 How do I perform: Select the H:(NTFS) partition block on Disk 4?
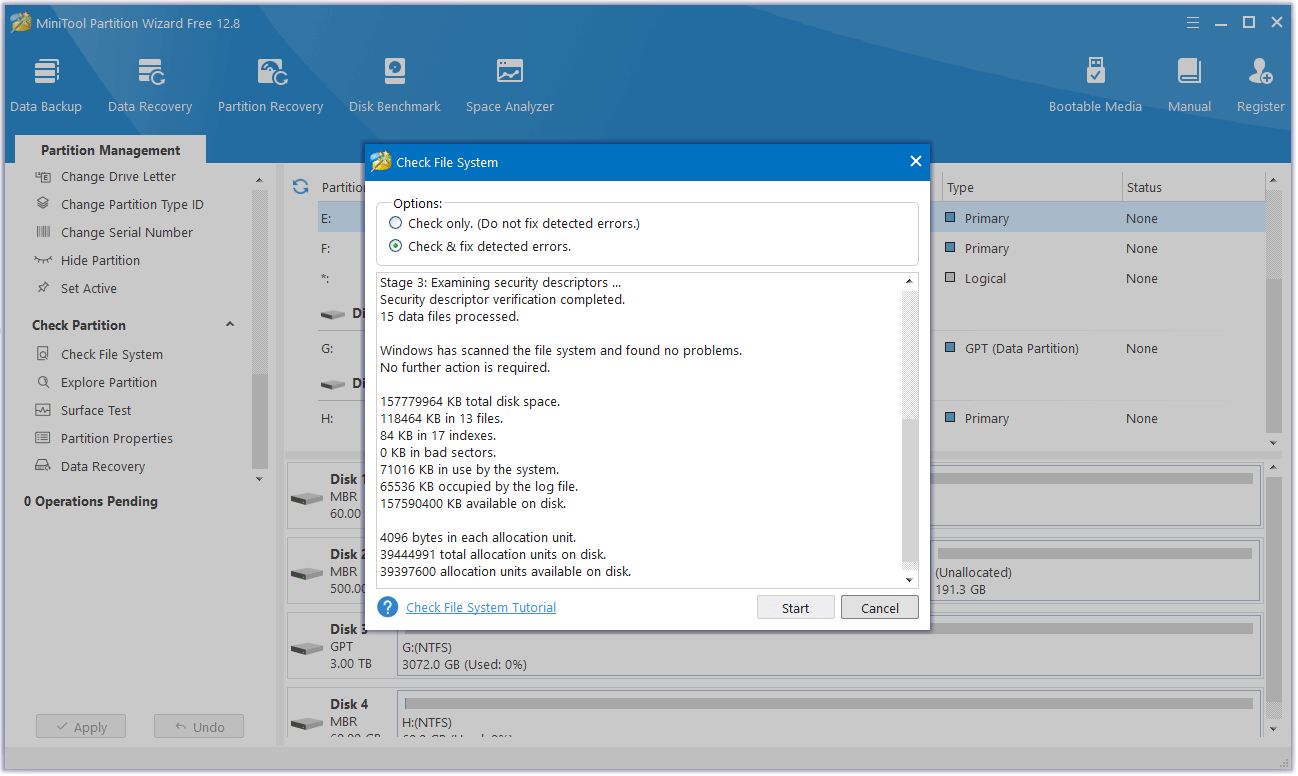[829, 714]
